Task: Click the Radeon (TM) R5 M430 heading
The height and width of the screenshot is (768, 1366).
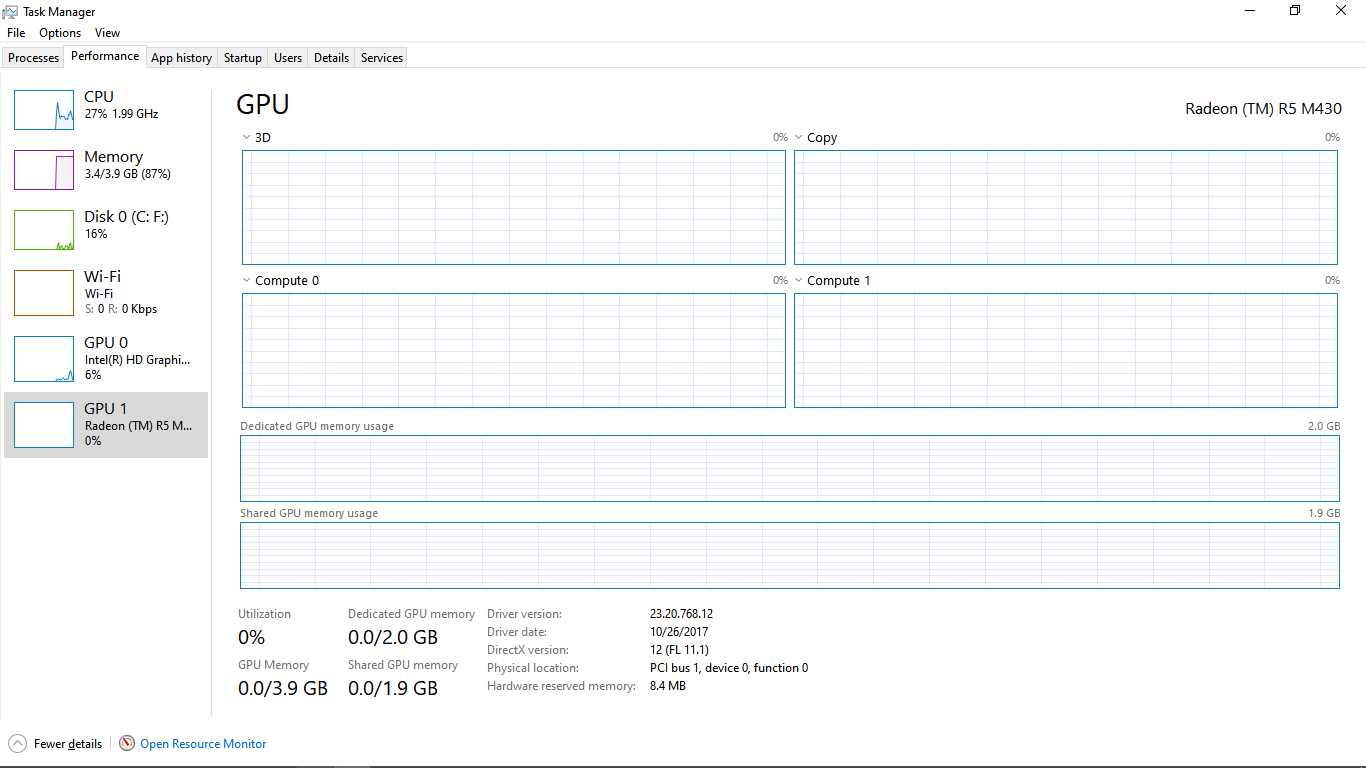Action: (x=1264, y=109)
